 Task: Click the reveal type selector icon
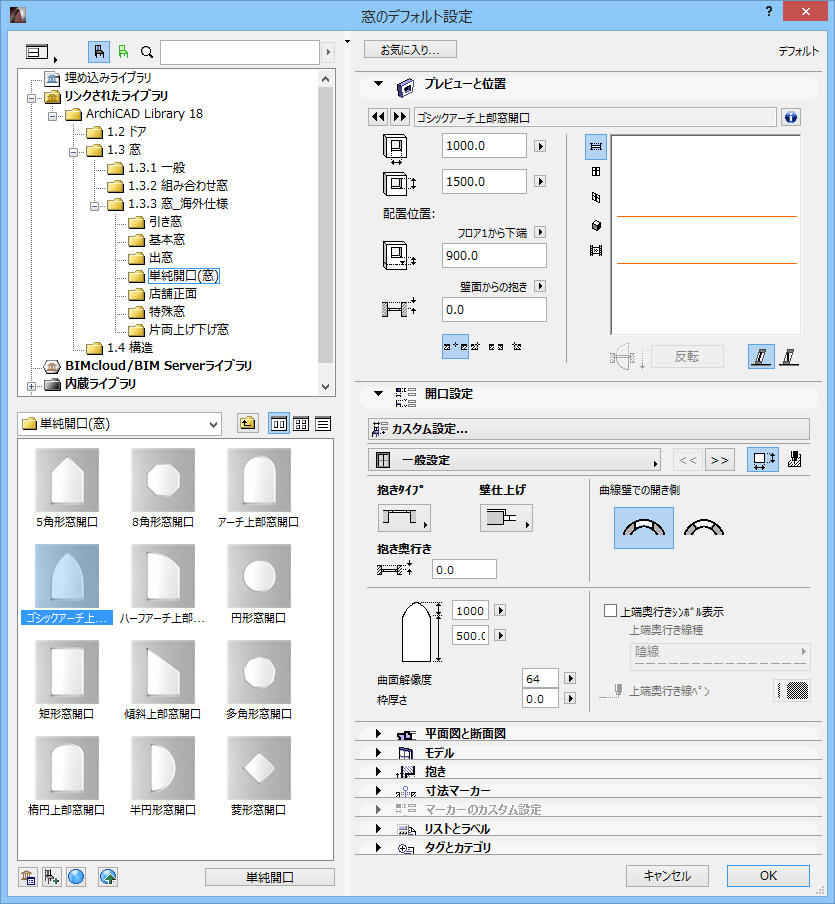(404, 518)
